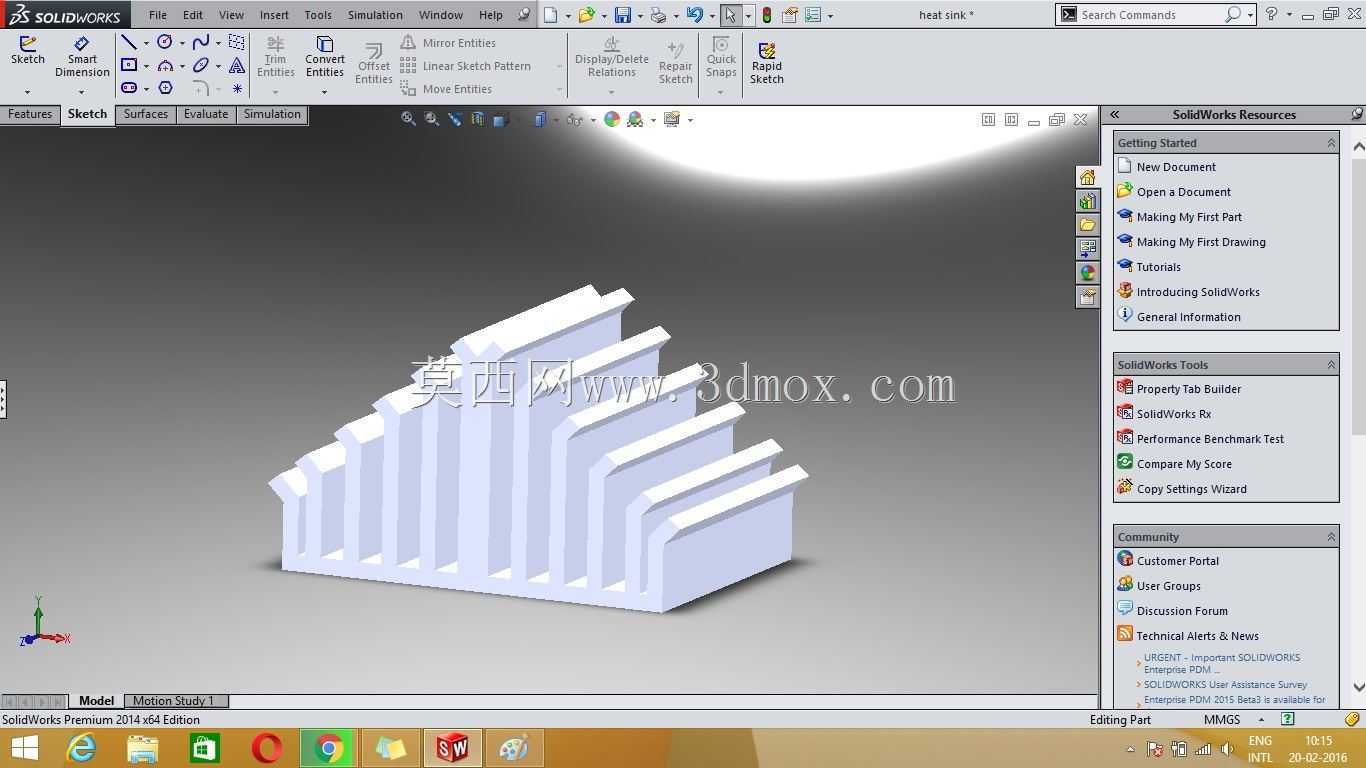Select the Corner Rectangle tool
The width and height of the screenshot is (1366, 768).
tap(129, 65)
